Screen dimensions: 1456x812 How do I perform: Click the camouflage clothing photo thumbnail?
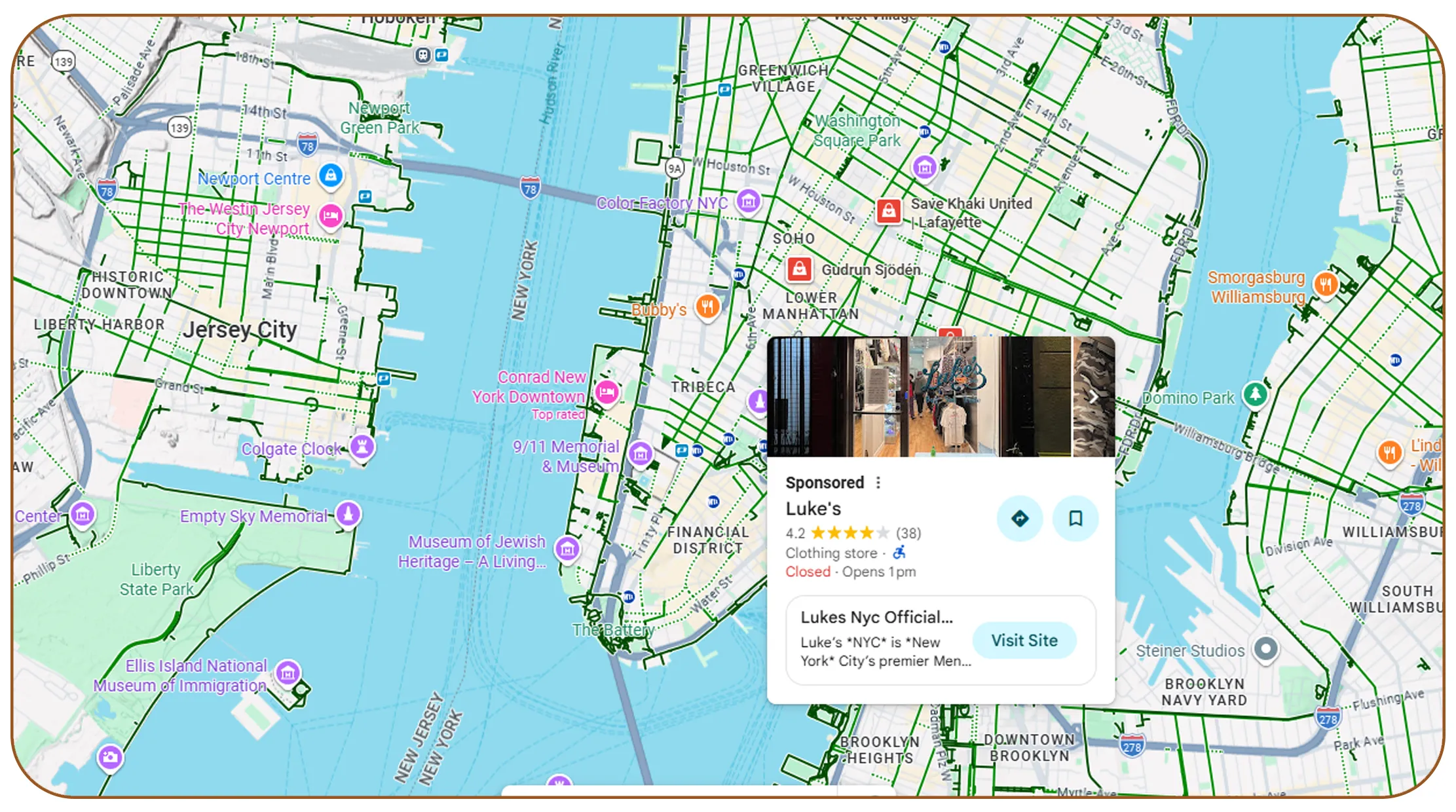1093,397
